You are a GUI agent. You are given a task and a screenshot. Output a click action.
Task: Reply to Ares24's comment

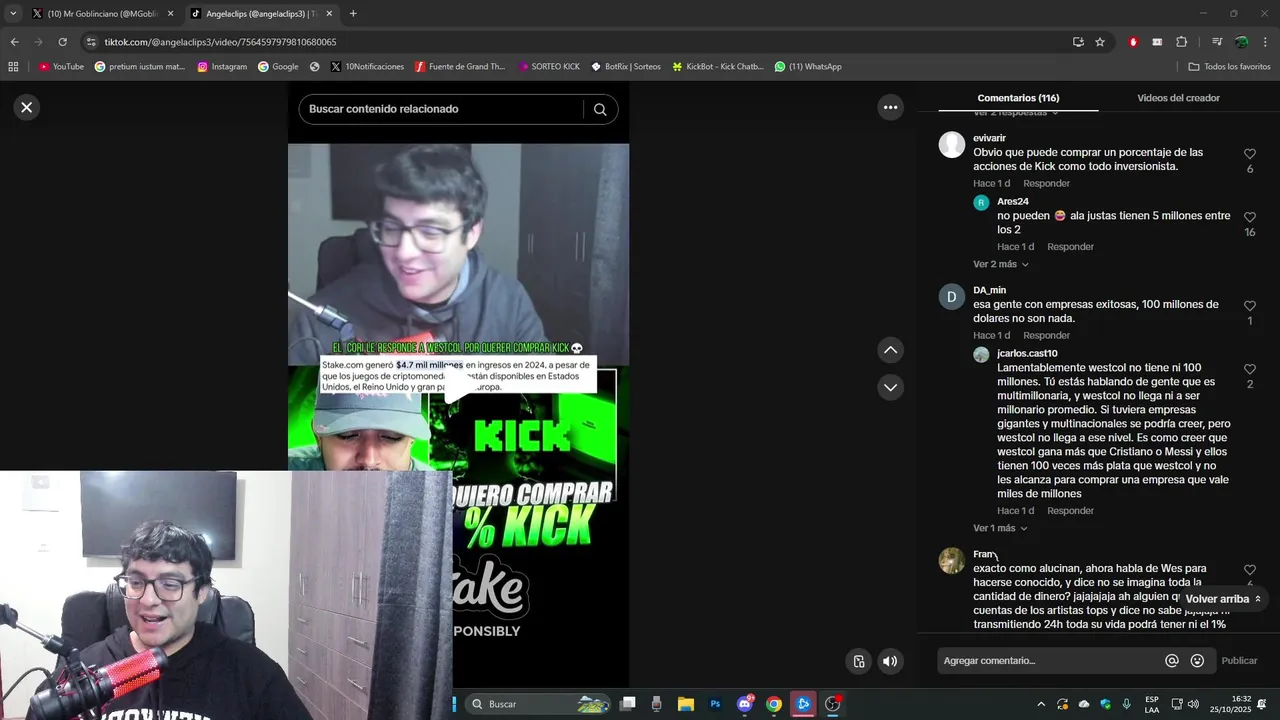pyautogui.click(x=1070, y=247)
